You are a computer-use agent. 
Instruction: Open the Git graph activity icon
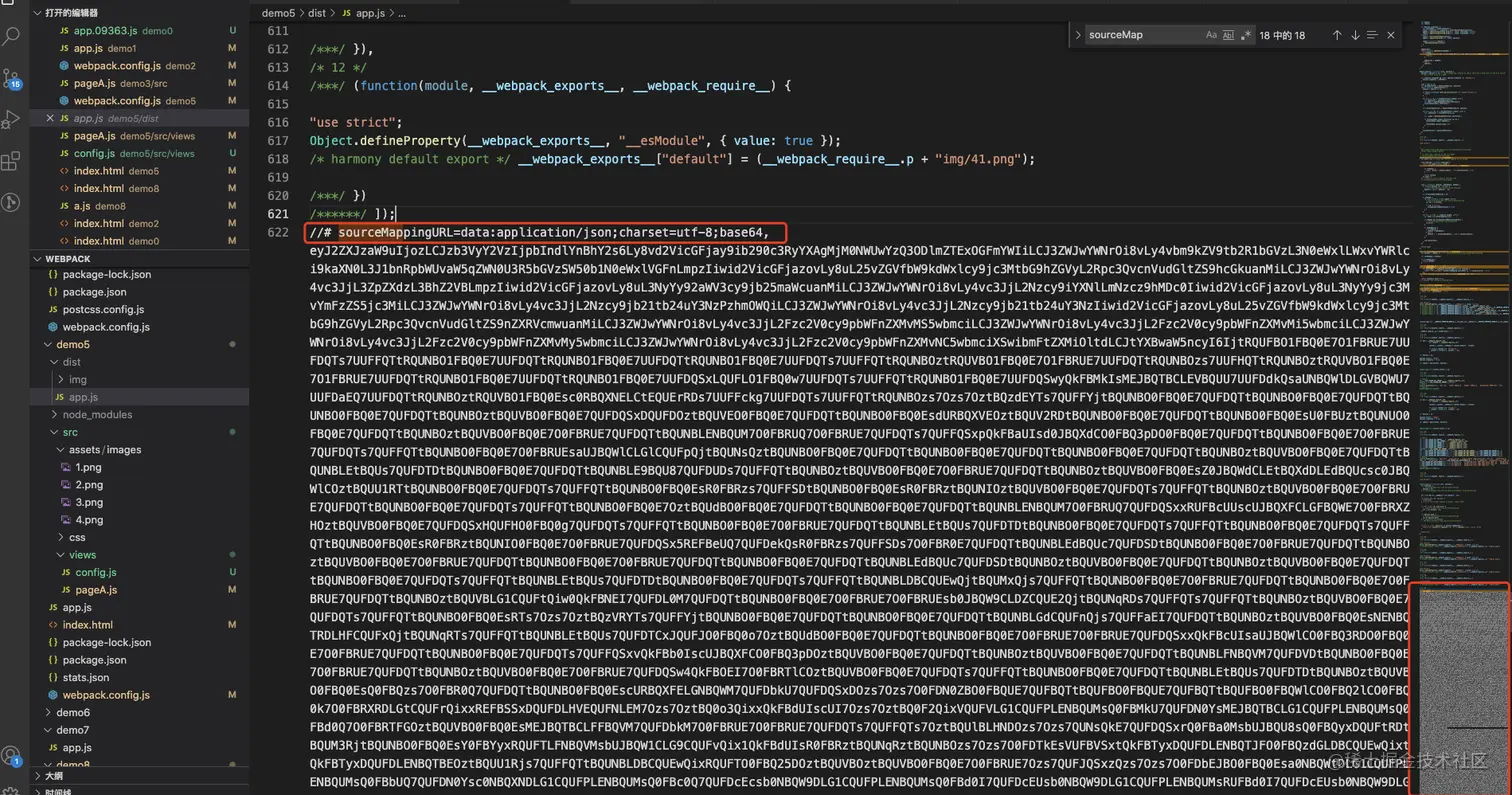tap(11, 202)
